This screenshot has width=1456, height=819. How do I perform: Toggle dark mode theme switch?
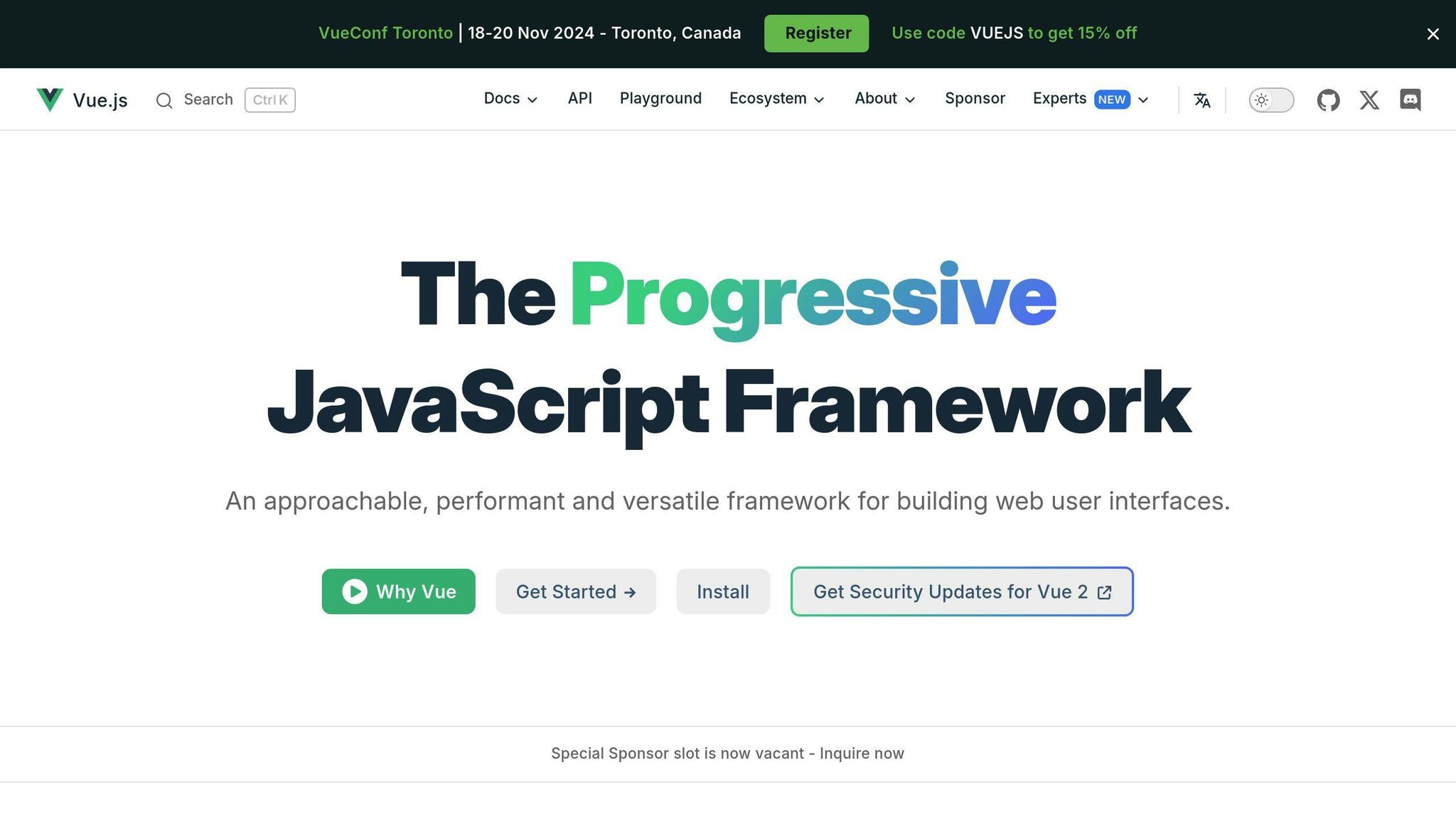(x=1270, y=100)
